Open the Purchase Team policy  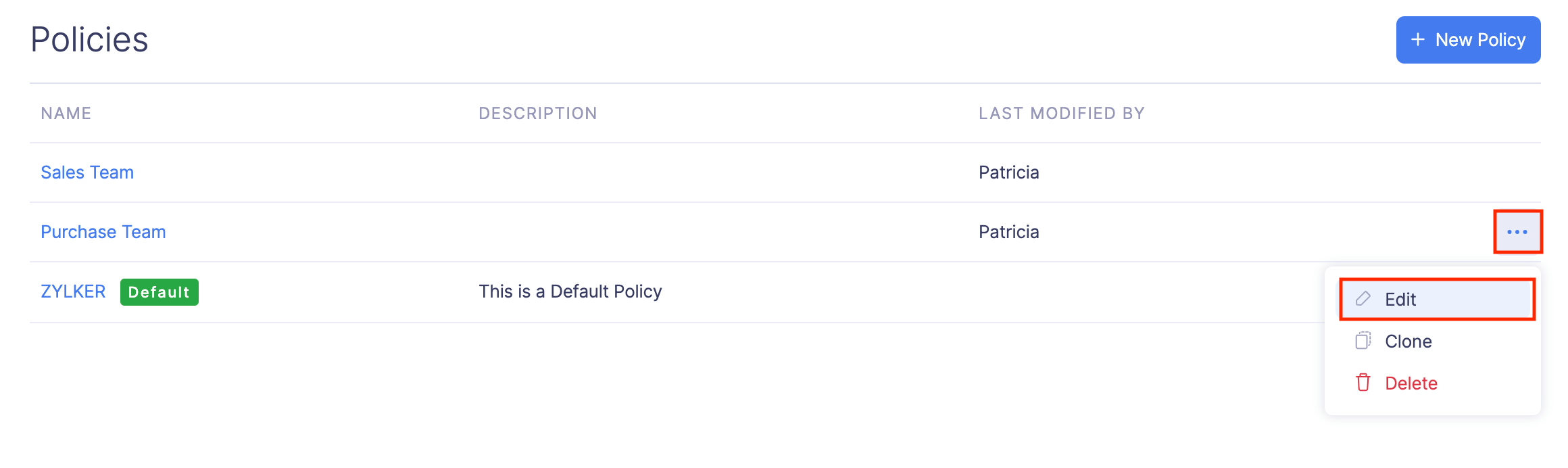(103, 231)
